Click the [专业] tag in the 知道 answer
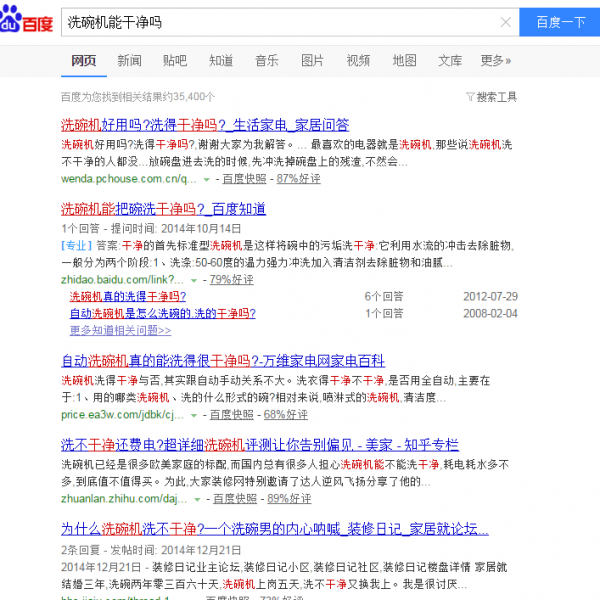 [77, 245]
